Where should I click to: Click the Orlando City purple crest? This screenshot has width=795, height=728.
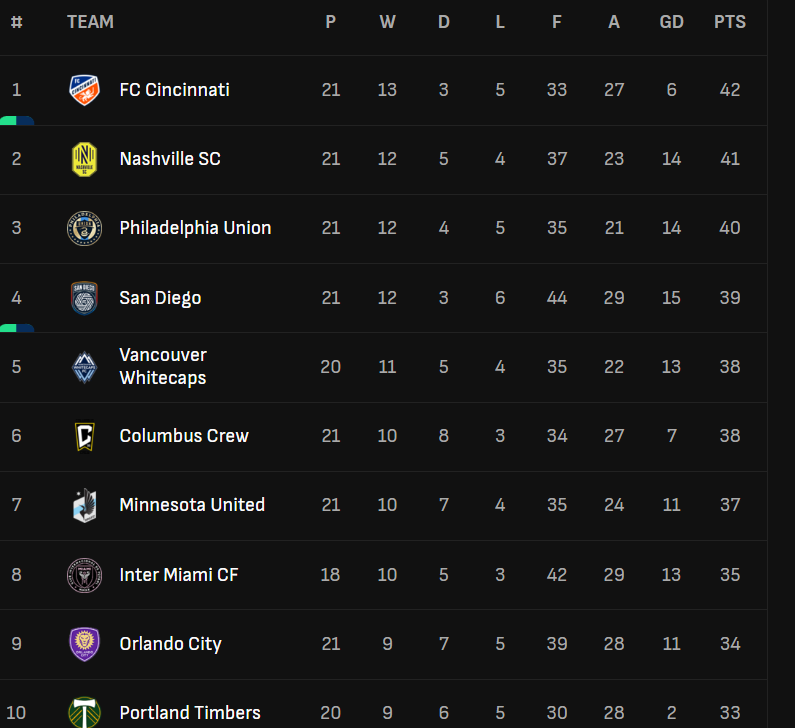(x=84, y=644)
